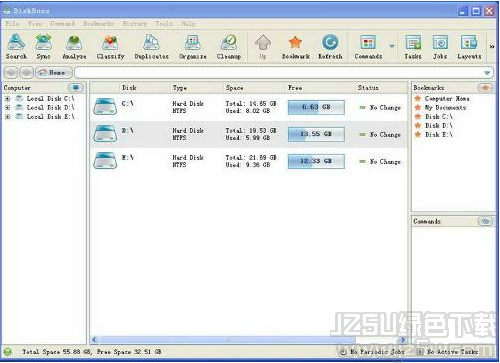
Task: Refresh the disk list
Action: (x=330, y=47)
